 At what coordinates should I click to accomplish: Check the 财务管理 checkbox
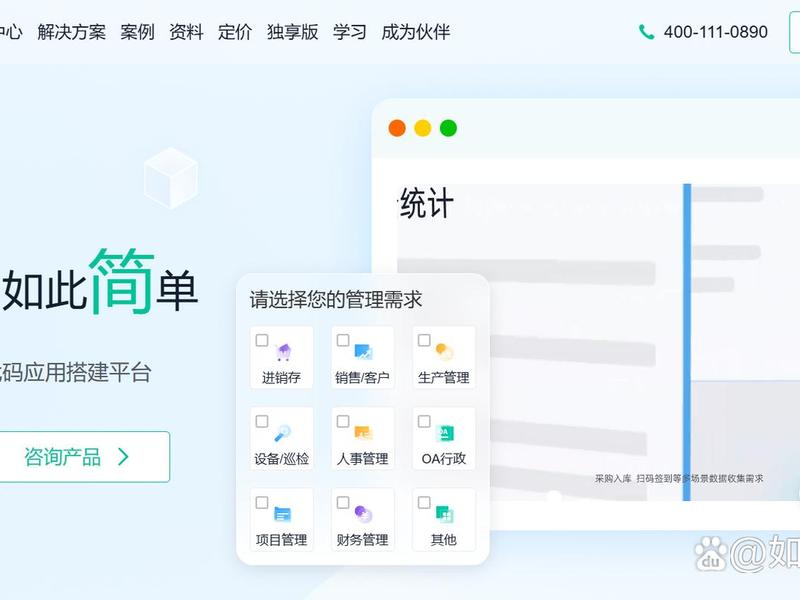click(343, 503)
